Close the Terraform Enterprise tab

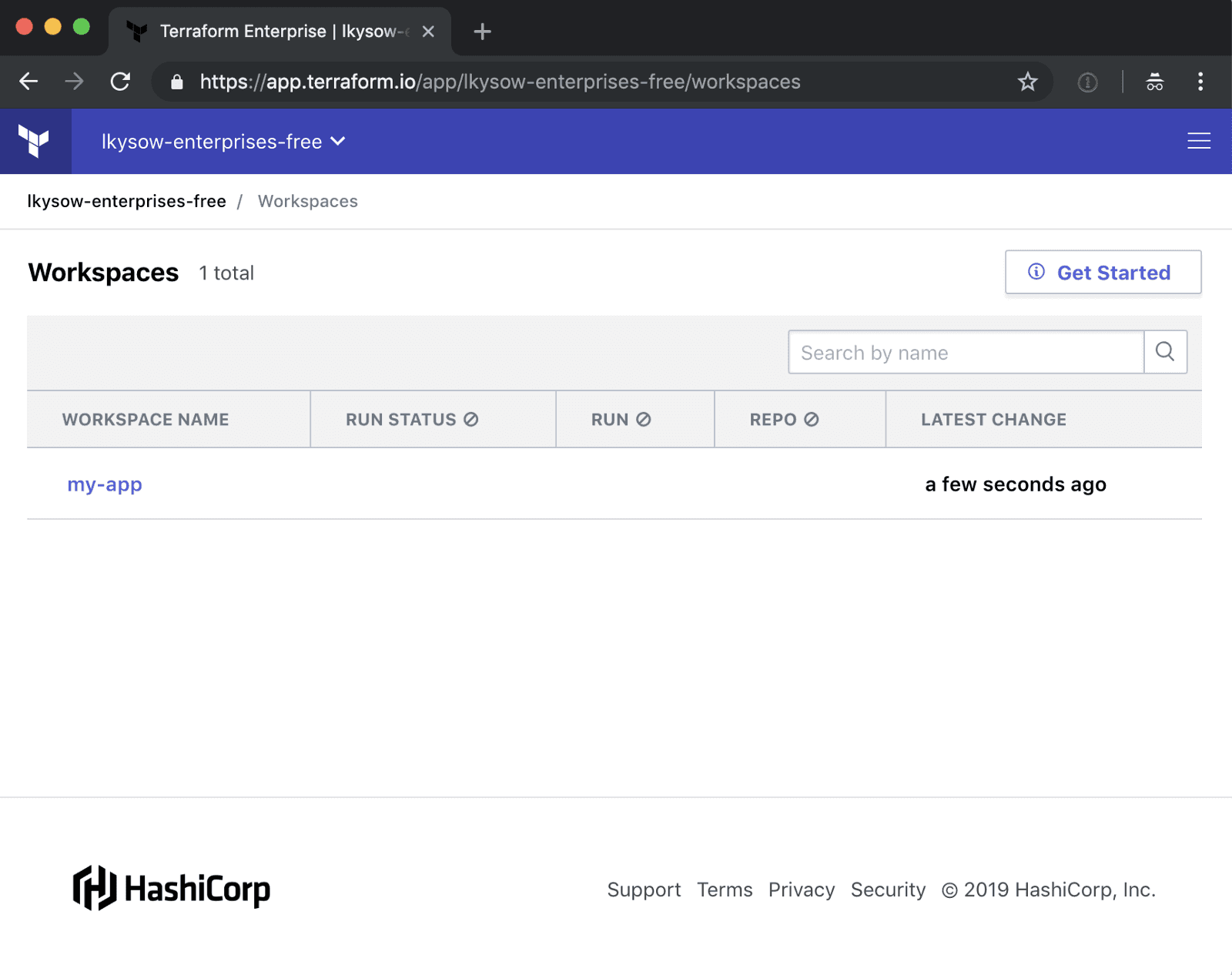pyautogui.click(x=428, y=32)
